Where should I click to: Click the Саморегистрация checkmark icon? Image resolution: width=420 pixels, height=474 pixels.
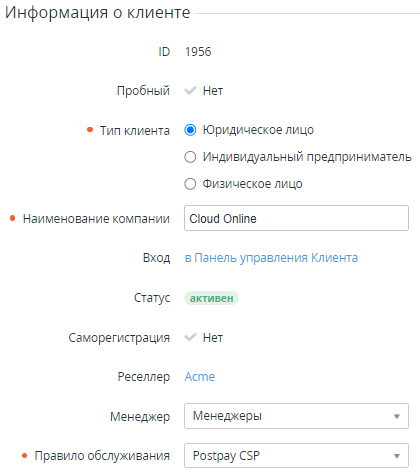pos(190,338)
